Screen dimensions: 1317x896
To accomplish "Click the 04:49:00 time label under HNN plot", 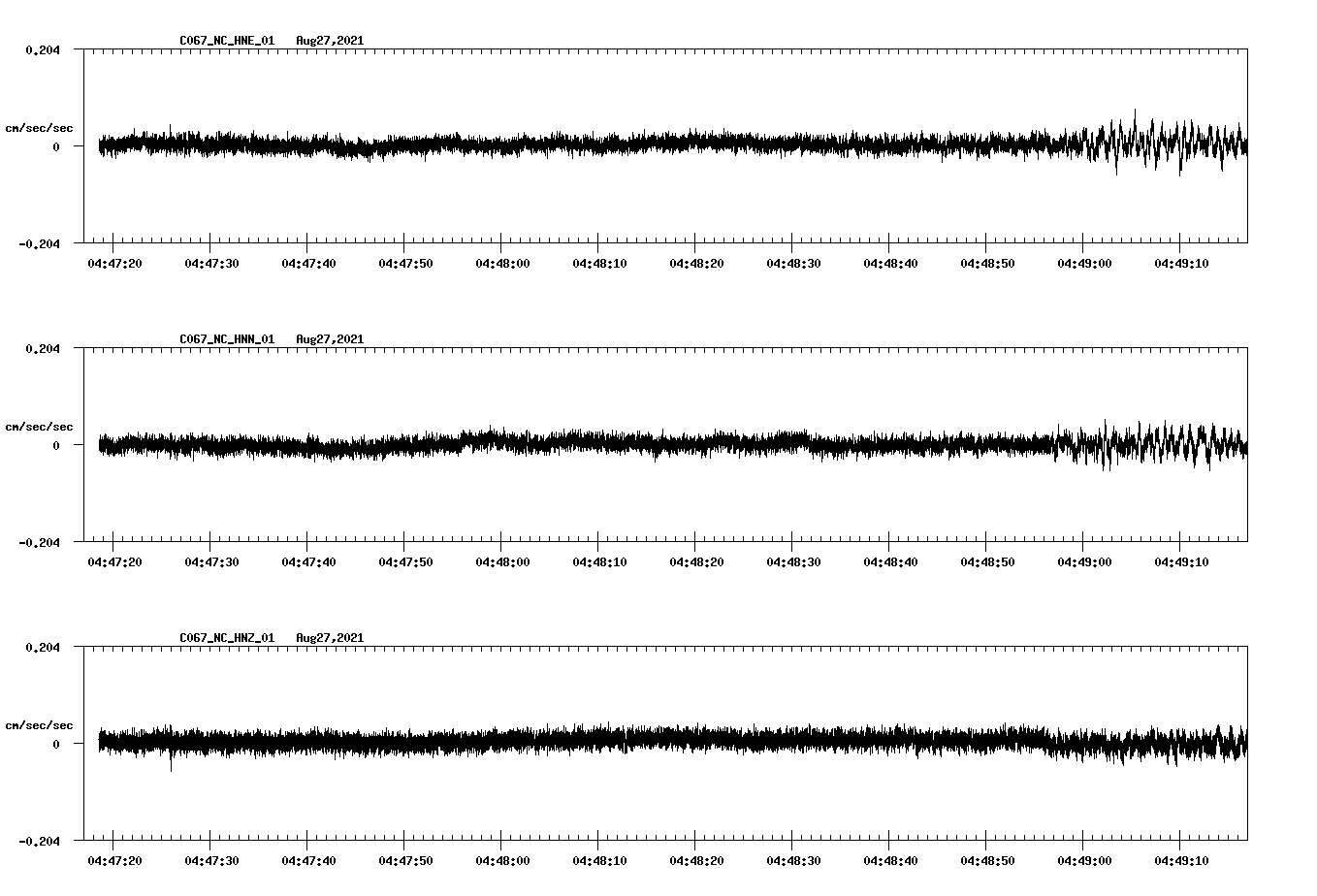I will click(x=1084, y=561).
